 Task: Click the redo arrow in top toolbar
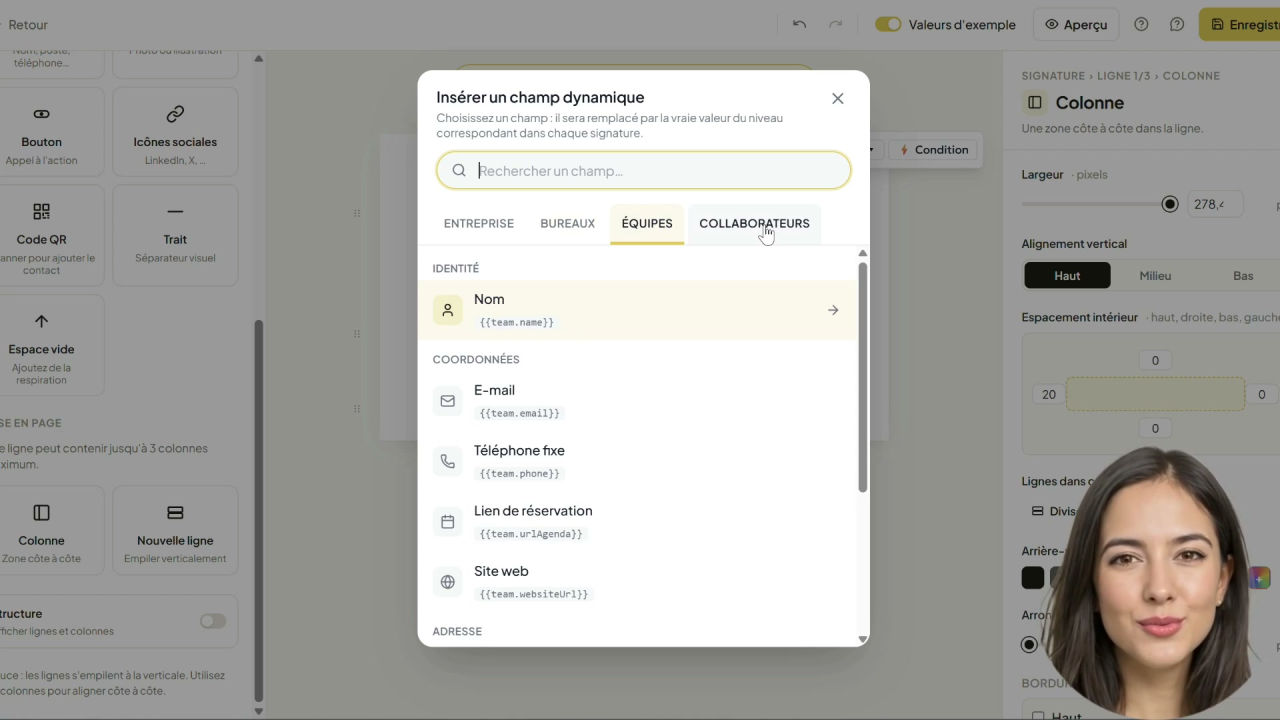point(835,24)
